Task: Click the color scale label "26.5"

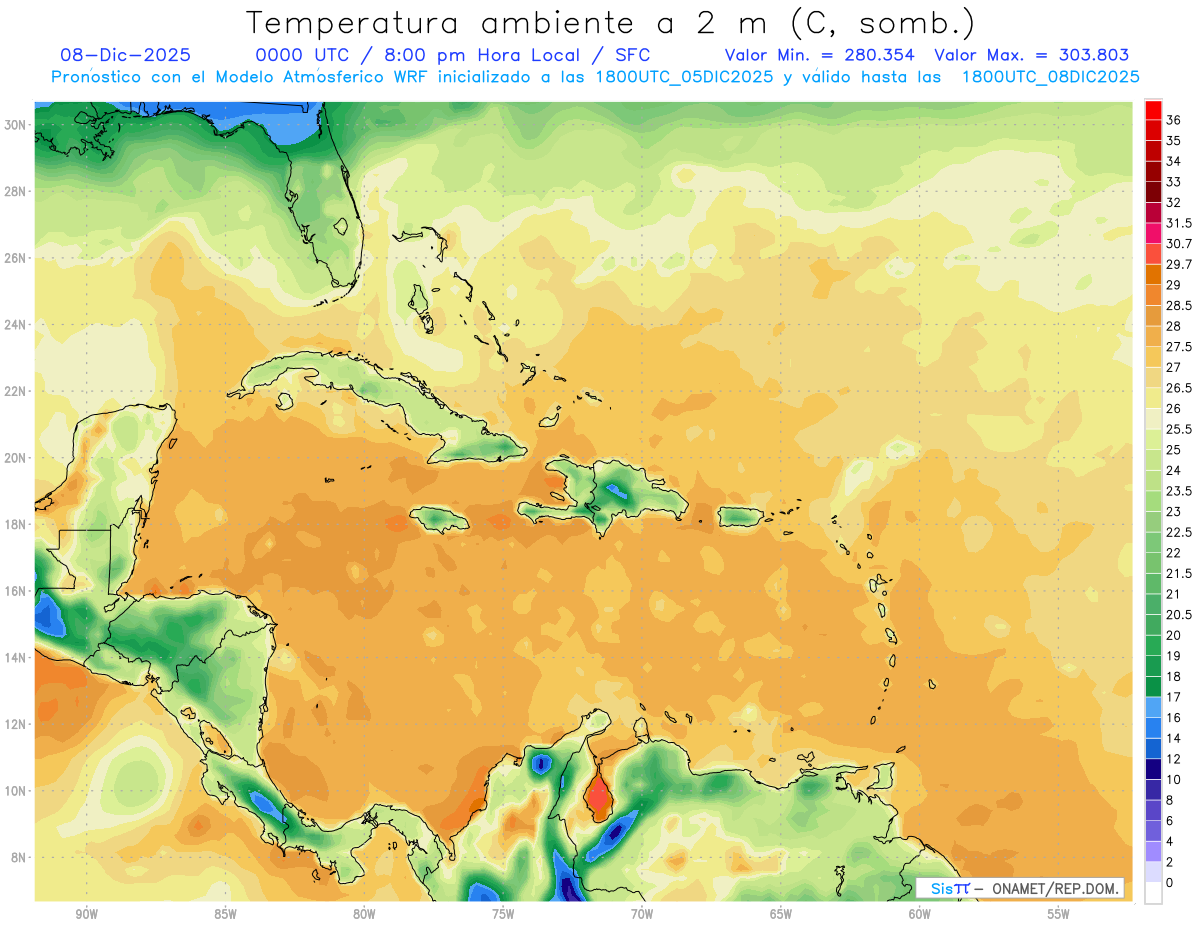Action: [1179, 388]
